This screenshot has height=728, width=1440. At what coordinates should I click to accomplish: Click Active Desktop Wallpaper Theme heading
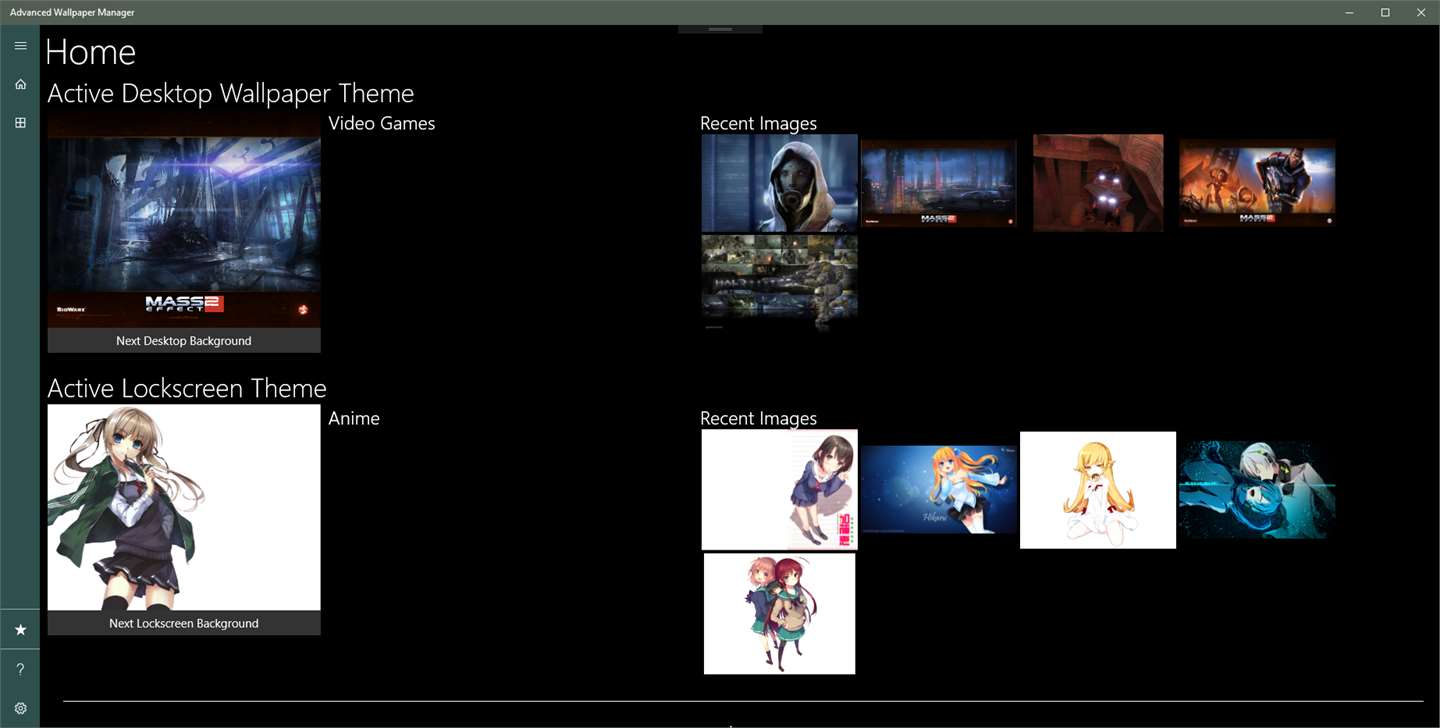[x=231, y=94]
